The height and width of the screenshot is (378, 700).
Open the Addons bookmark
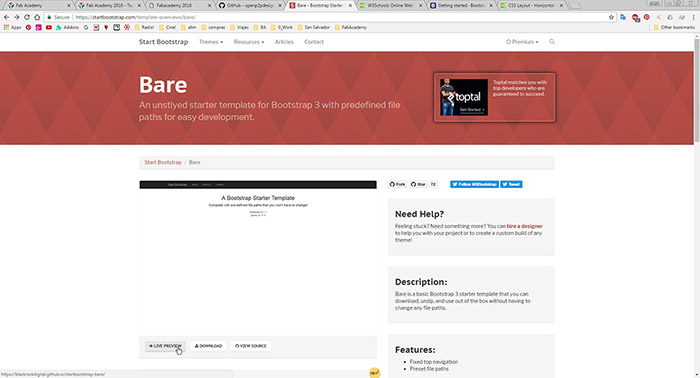(x=67, y=27)
